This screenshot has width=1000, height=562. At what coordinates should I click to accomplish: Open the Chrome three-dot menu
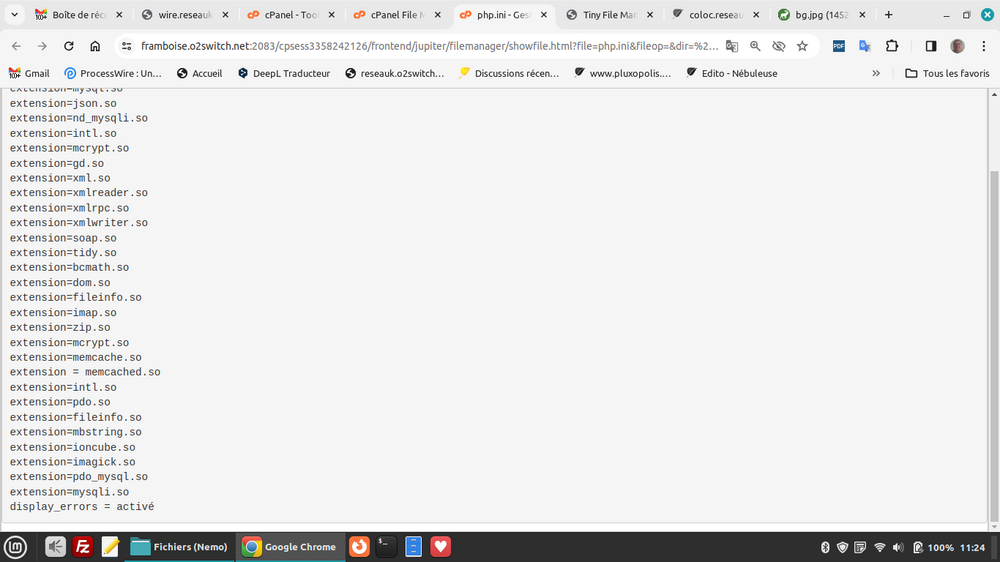pyautogui.click(x=983, y=46)
